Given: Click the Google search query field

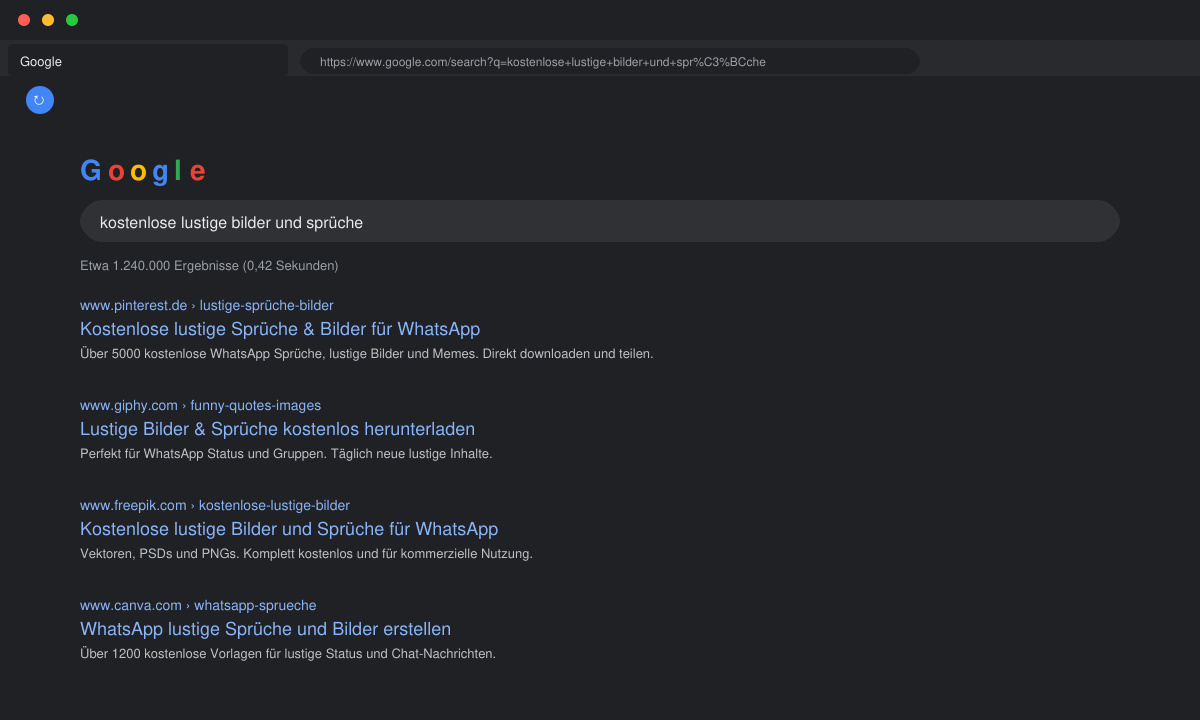Looking at the screenshot, I should coord(600,221).
